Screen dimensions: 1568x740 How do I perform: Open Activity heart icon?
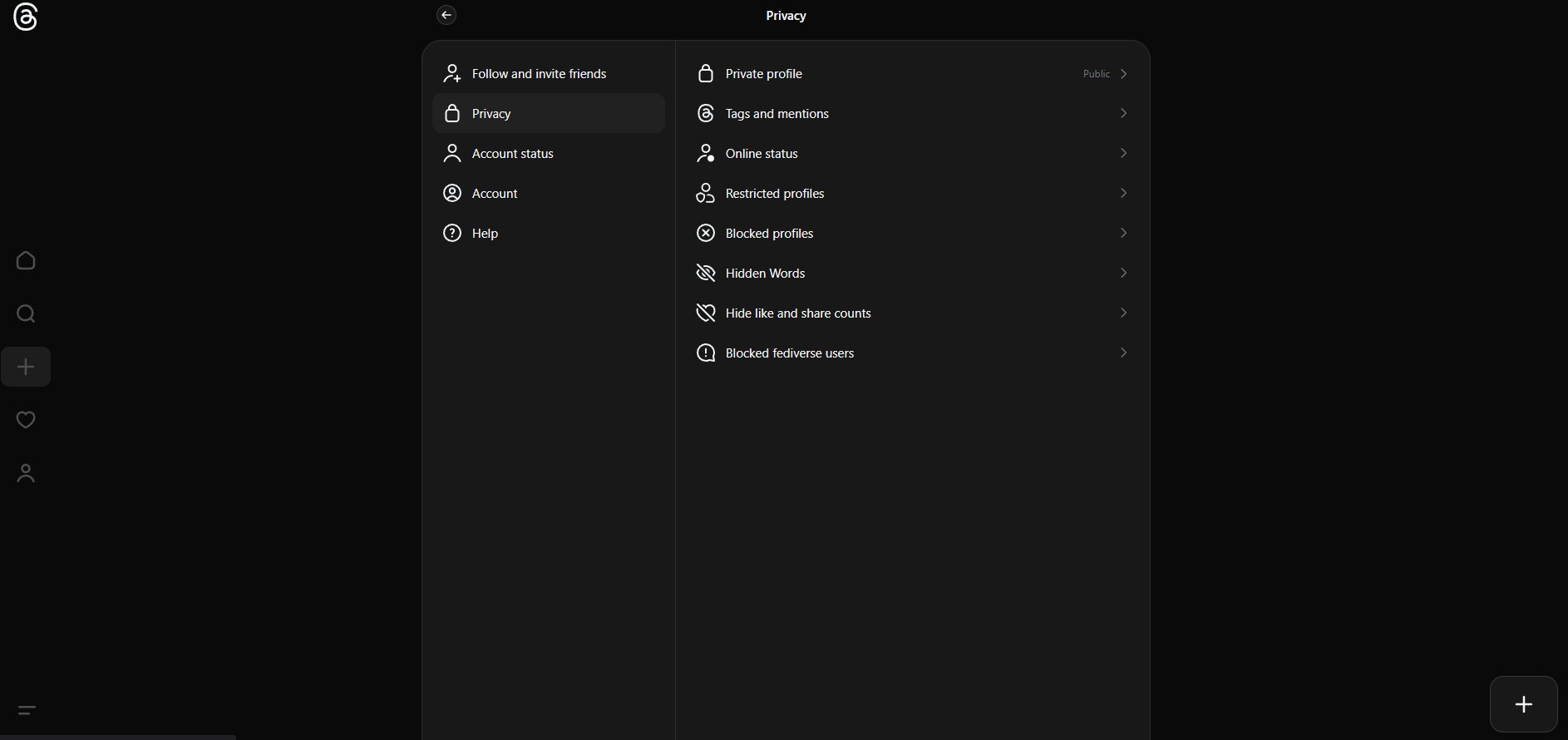(x=26, y=420)
